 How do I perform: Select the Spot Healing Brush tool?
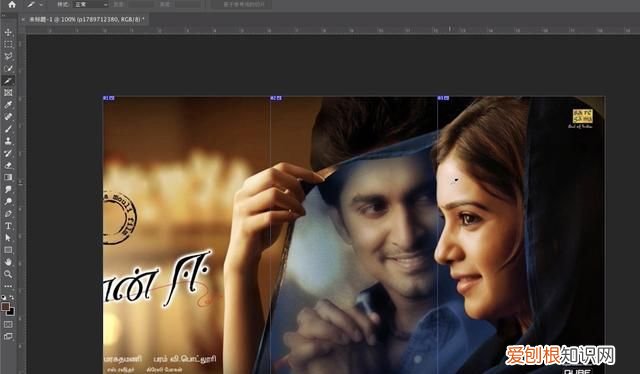coord(8,117)
